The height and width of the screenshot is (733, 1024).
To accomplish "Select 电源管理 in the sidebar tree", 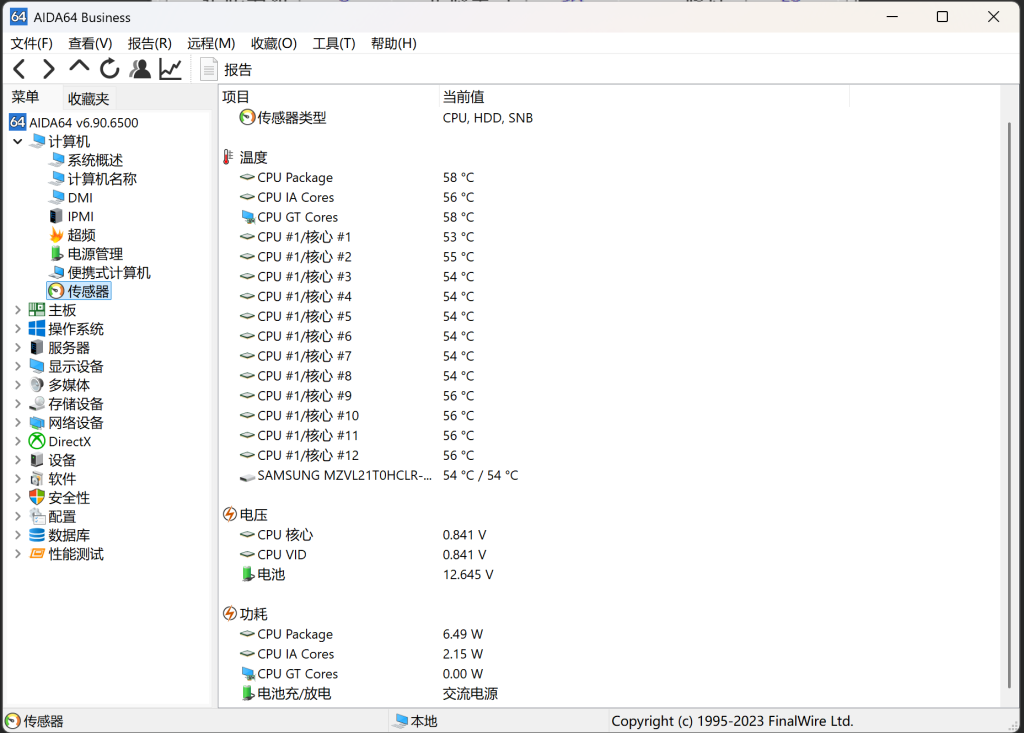I will click(94, 254).
